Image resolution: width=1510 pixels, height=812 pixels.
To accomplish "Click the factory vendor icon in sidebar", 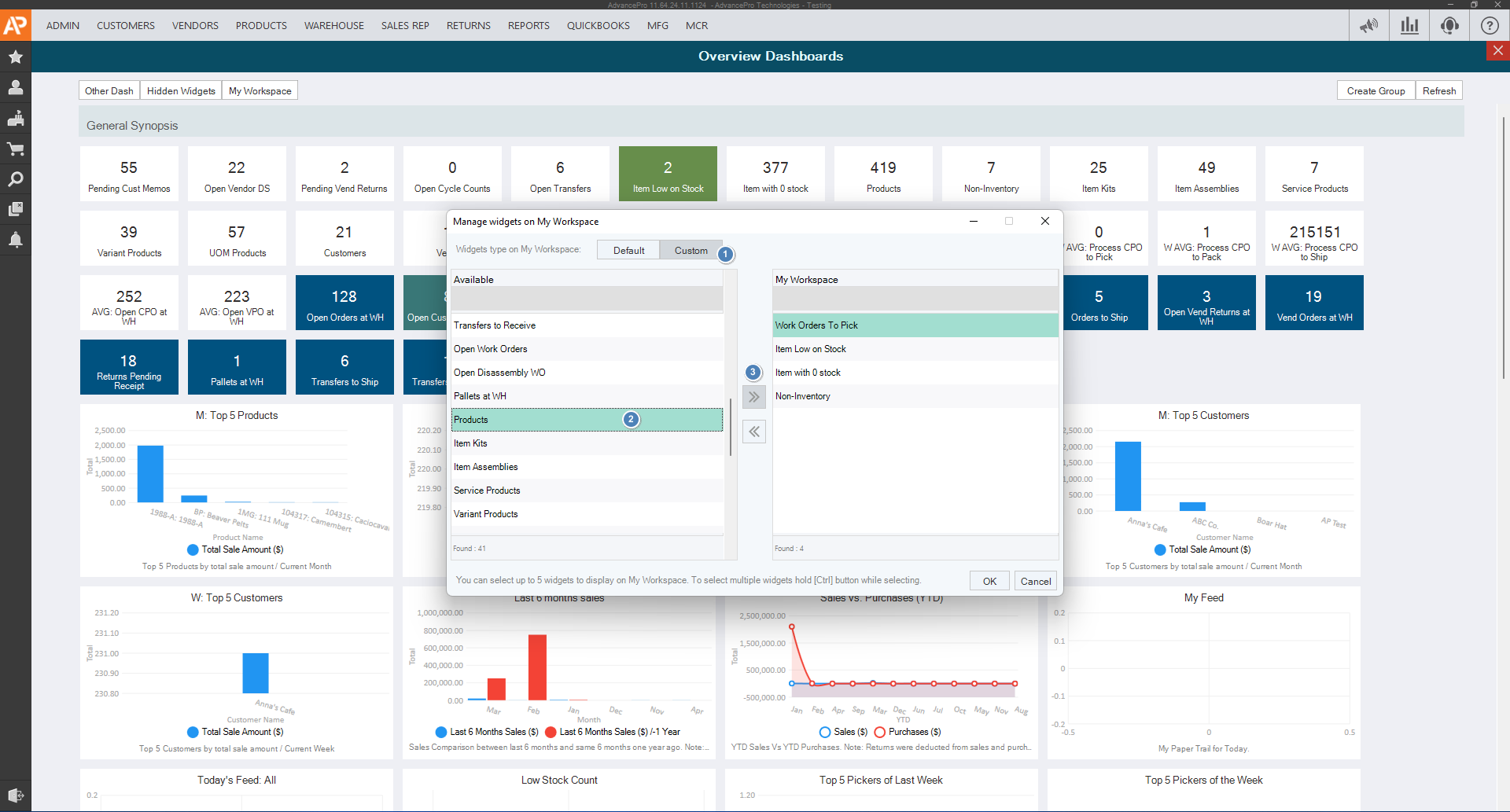I will pyautogui.click(x=15, y=118).
